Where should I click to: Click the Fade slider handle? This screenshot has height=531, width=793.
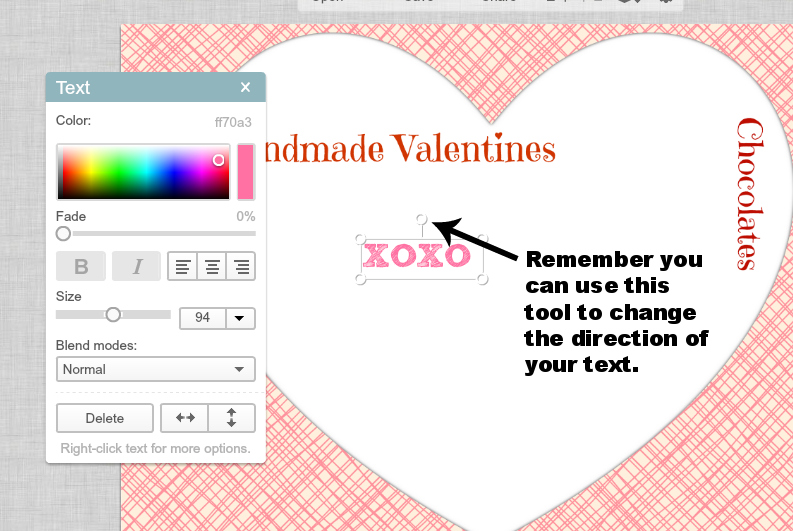[x=63, y=233]
